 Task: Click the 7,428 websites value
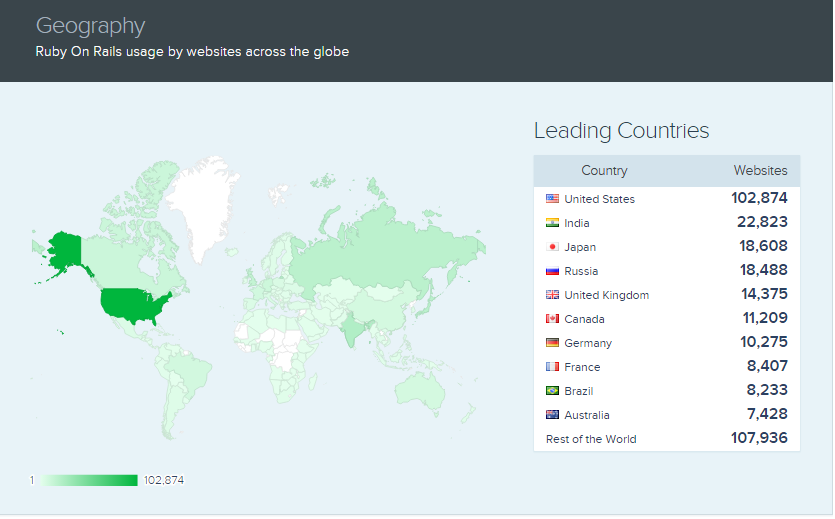click(x=767, y=414)
